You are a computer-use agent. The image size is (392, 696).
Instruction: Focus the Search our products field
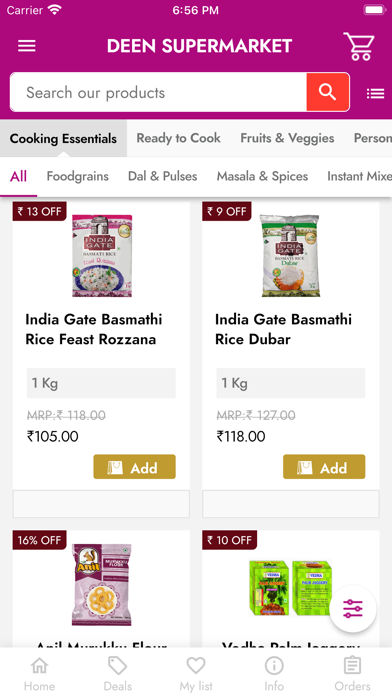158,92
